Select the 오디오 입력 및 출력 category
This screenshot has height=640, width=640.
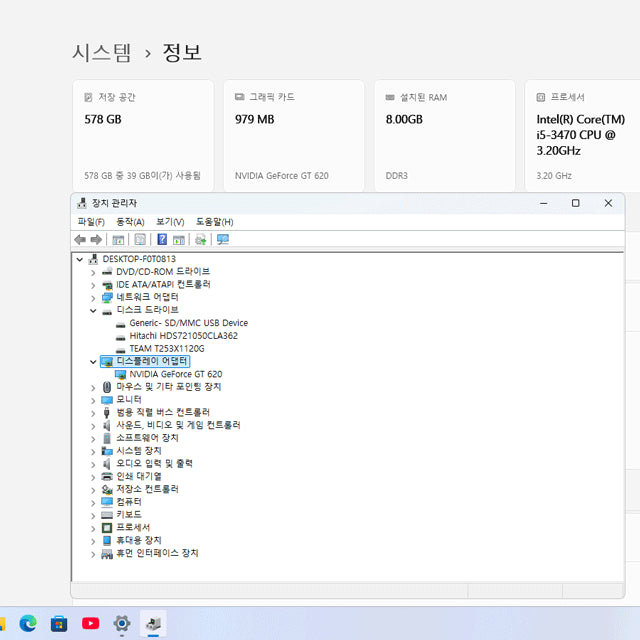tap(154, 464)
